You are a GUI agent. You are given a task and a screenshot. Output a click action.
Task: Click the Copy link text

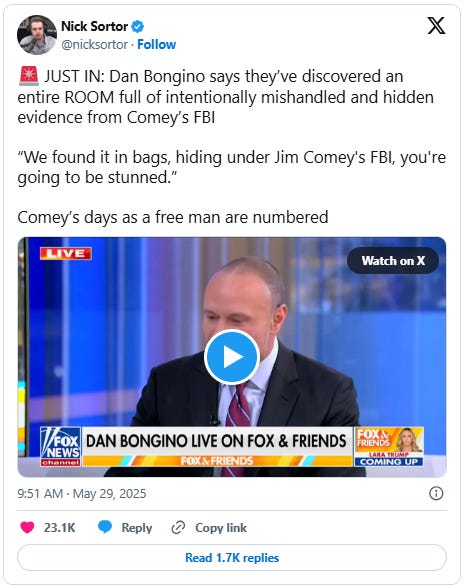[221, 528]
